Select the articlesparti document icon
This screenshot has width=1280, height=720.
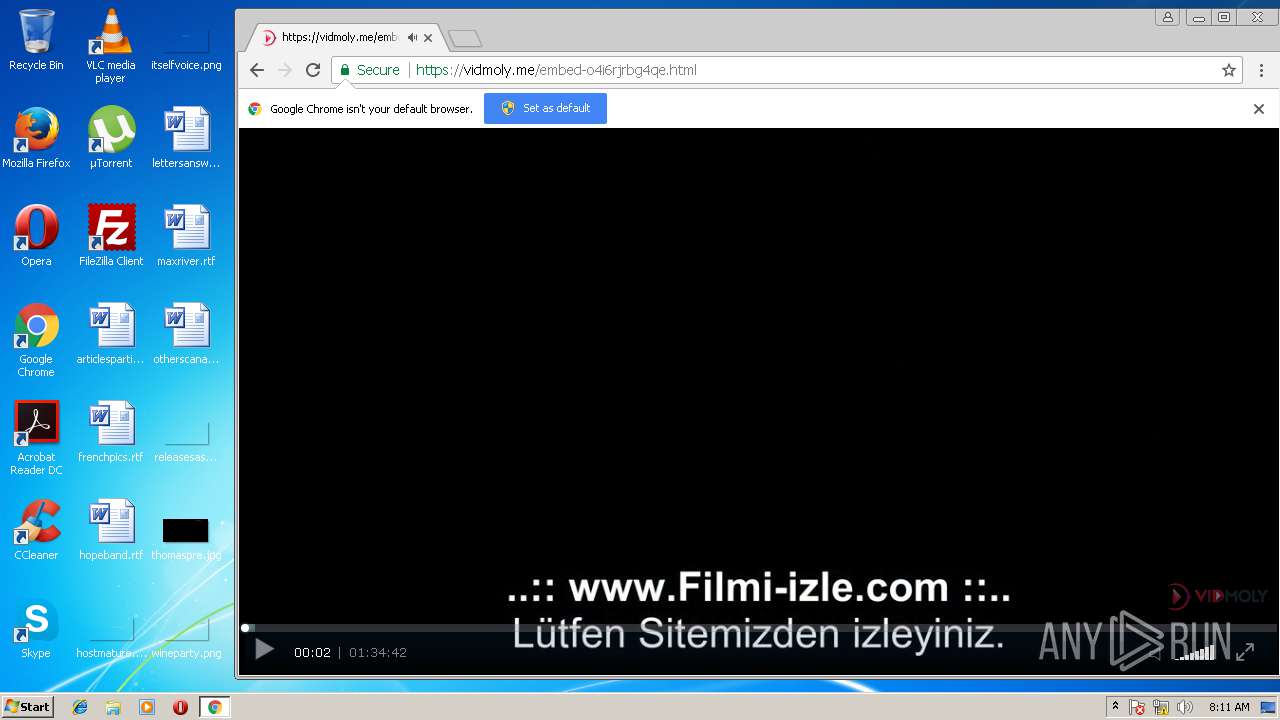click(x=110, y=334)
